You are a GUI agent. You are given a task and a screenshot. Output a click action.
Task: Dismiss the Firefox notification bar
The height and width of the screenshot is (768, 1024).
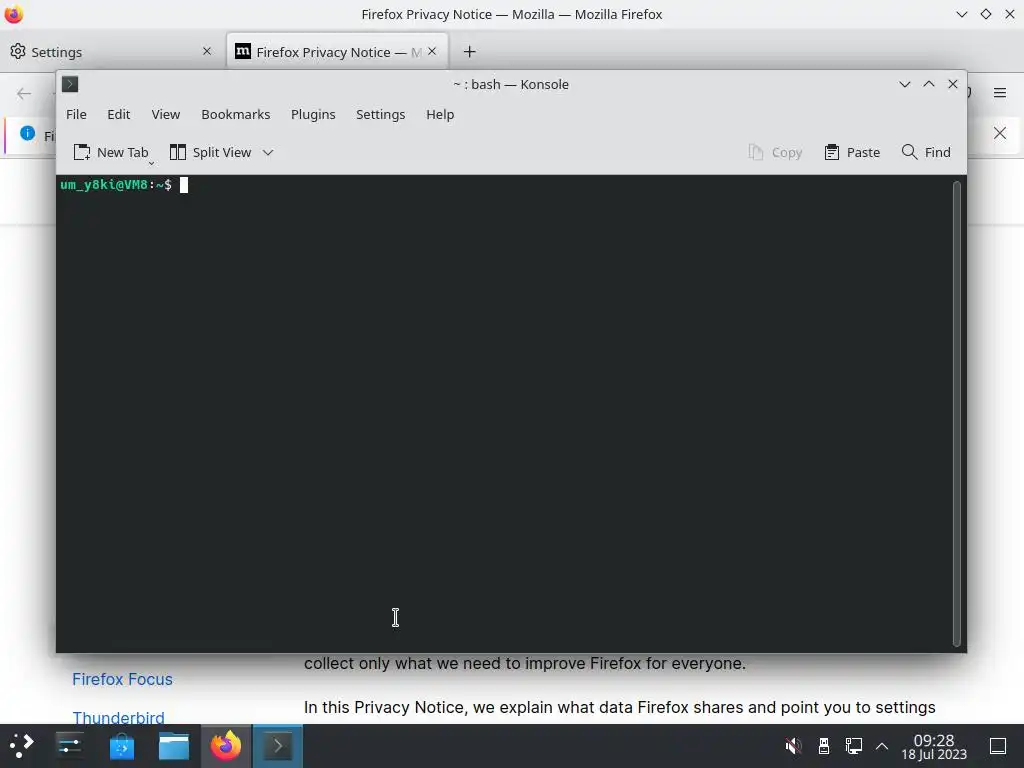pyautogui.click(x=1000, y=133)
